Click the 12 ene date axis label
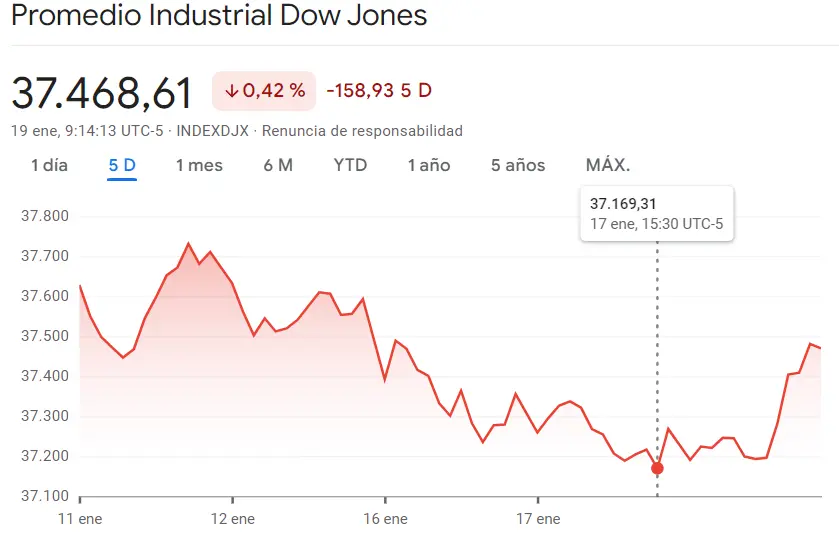The height and width of the screenshot is (539, 839). coord(235,519)
